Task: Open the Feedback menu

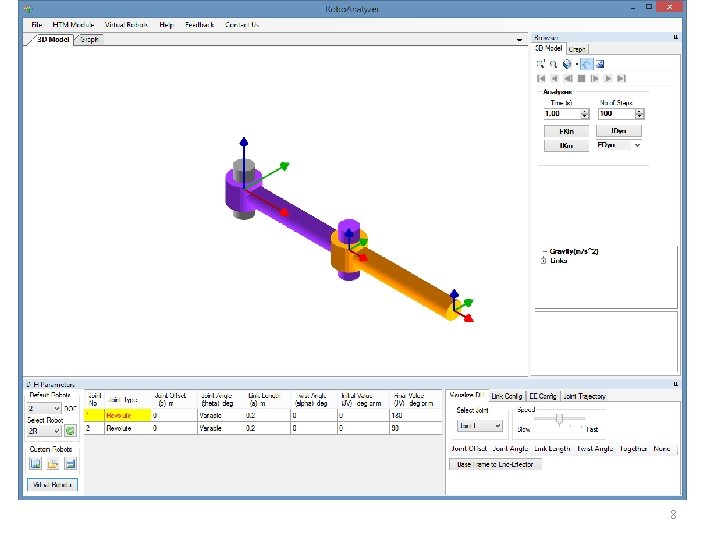Action: pos(199,25)
